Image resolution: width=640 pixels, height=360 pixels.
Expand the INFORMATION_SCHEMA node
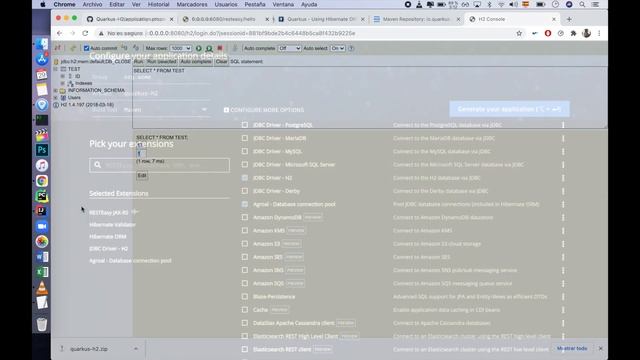(56, 90)
